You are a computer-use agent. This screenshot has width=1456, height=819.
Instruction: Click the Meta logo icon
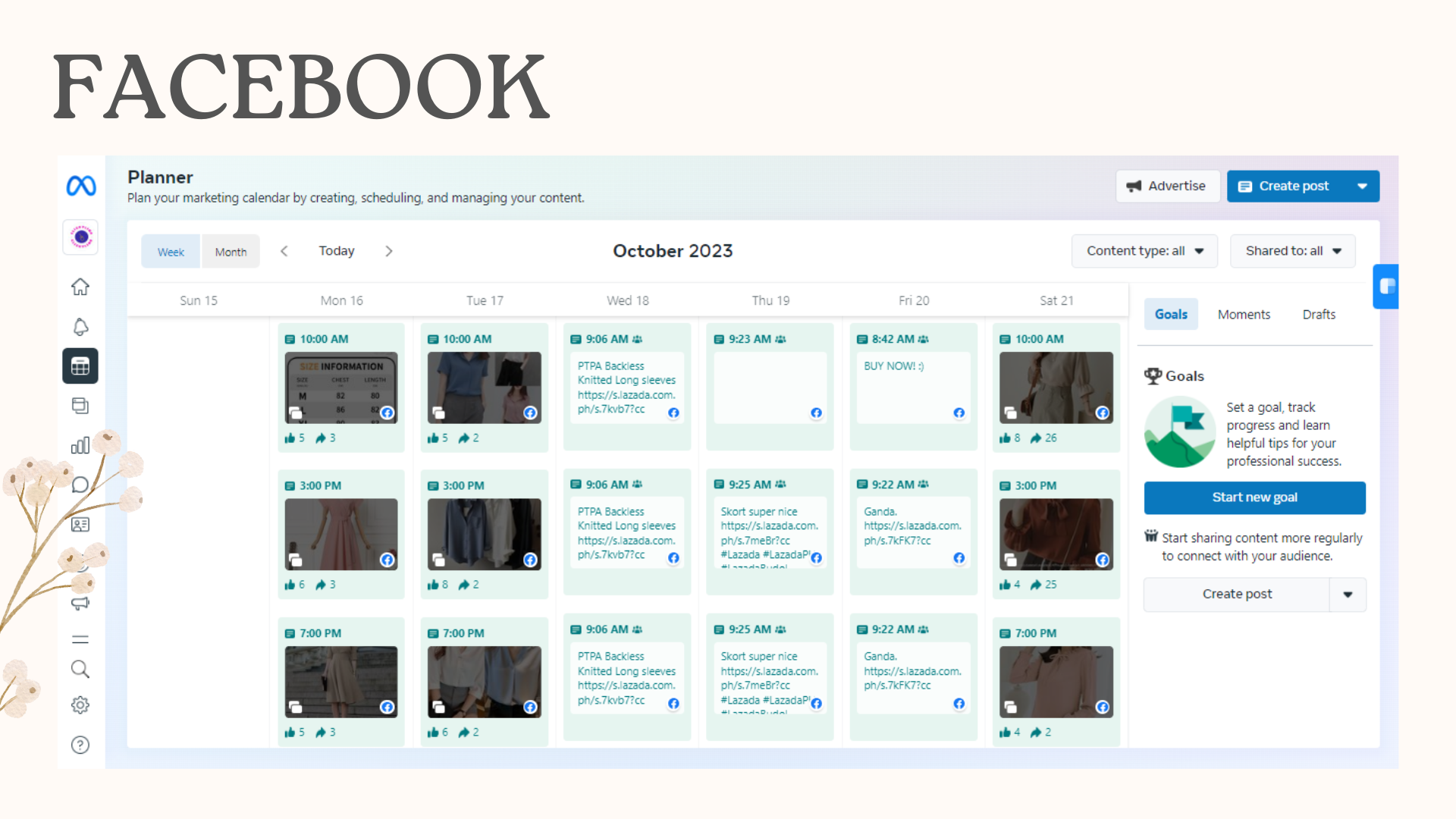pyautogui.click(x=81, y=186)
